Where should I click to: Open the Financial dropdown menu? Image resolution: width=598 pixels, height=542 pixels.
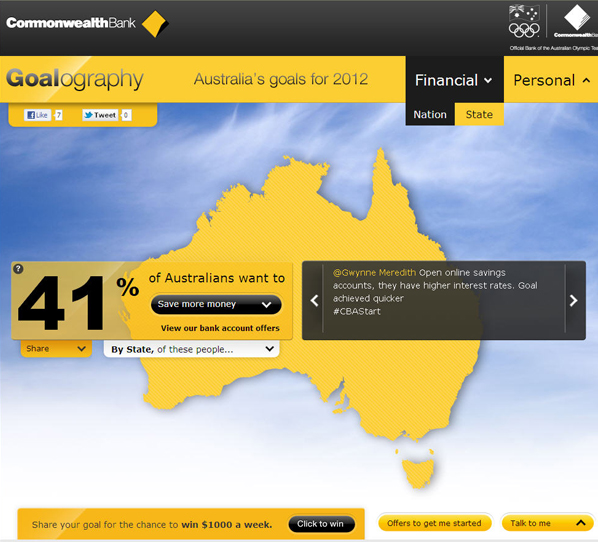[454, 80]
